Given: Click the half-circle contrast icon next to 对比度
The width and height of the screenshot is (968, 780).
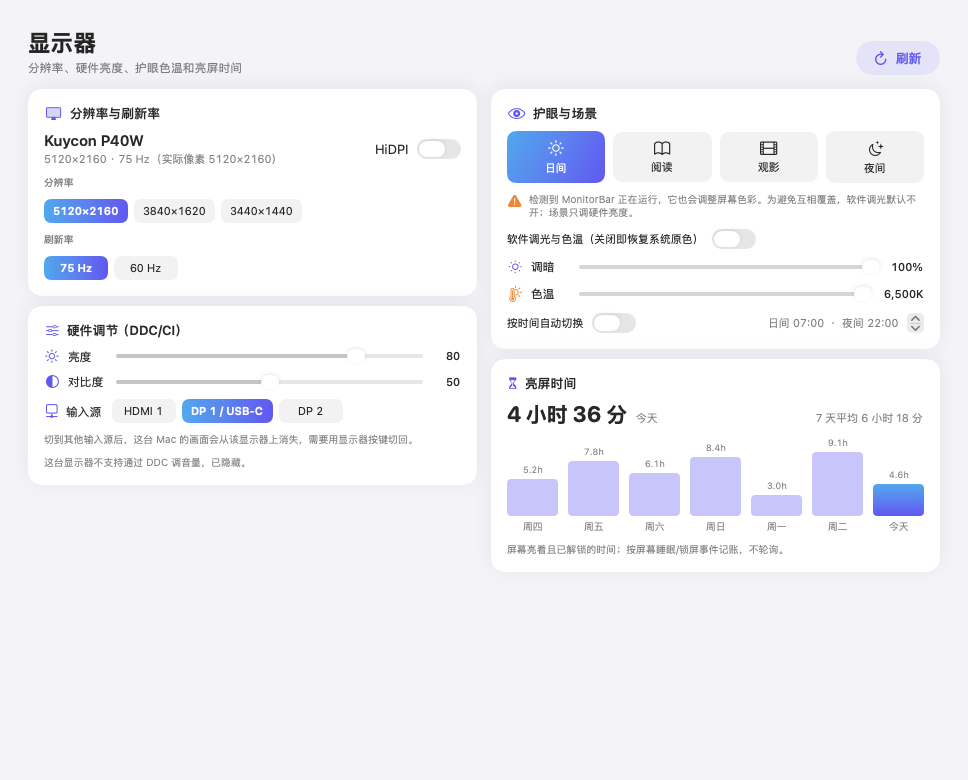Looking at the screenshot, I should [x=52, y=382].
